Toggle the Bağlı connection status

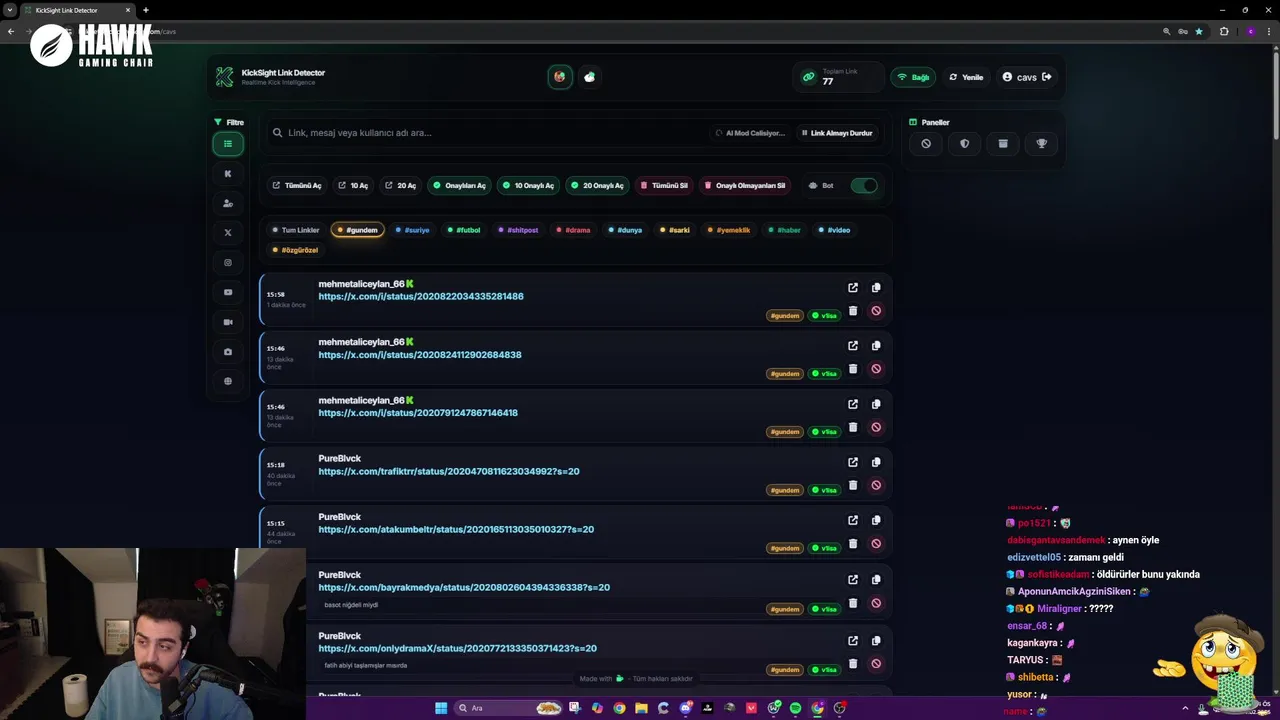[913, 77]
